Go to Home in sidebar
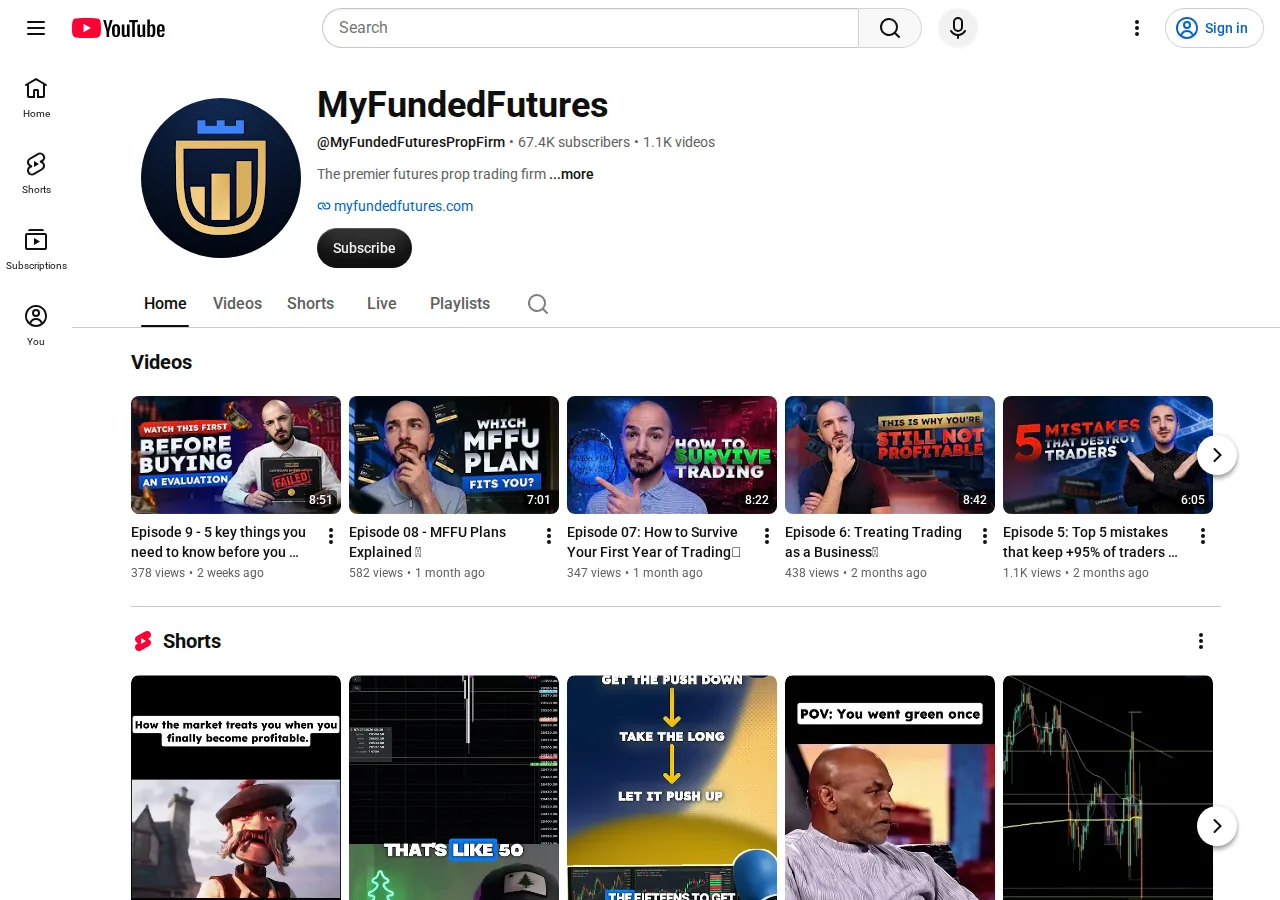The image size is (1280, 900). pyautogui.click(x=36, y=98)
